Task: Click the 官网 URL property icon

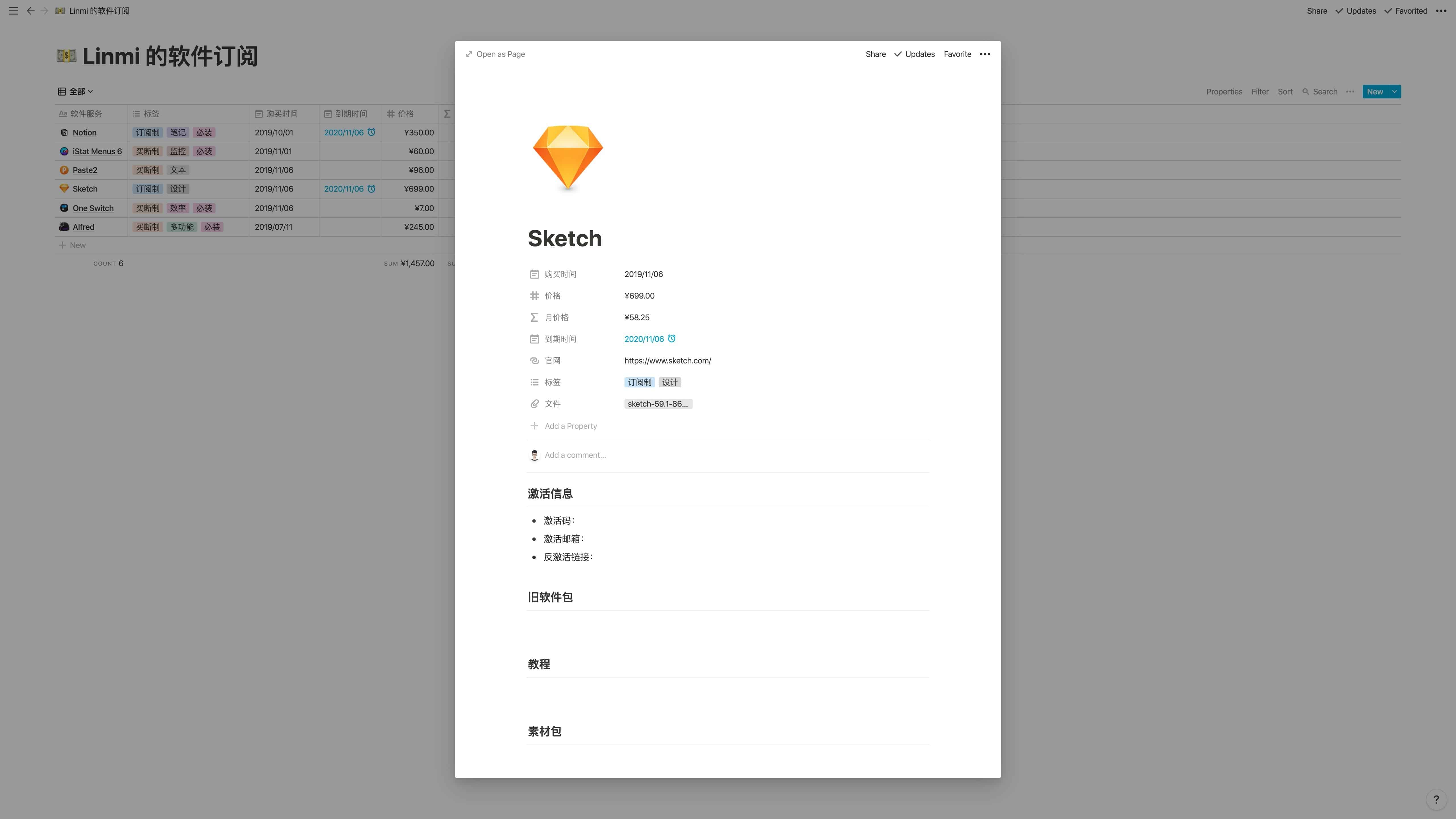Action: pos(534,361)
